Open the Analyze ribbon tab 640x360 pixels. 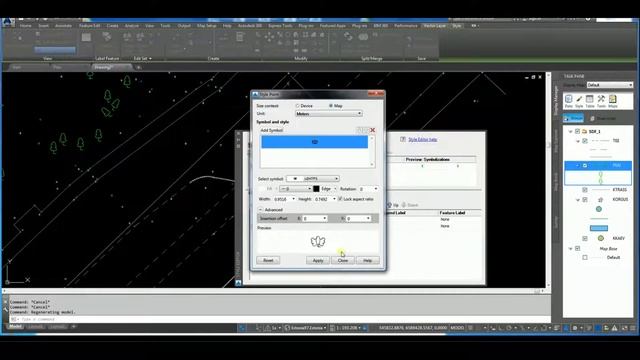131,26
